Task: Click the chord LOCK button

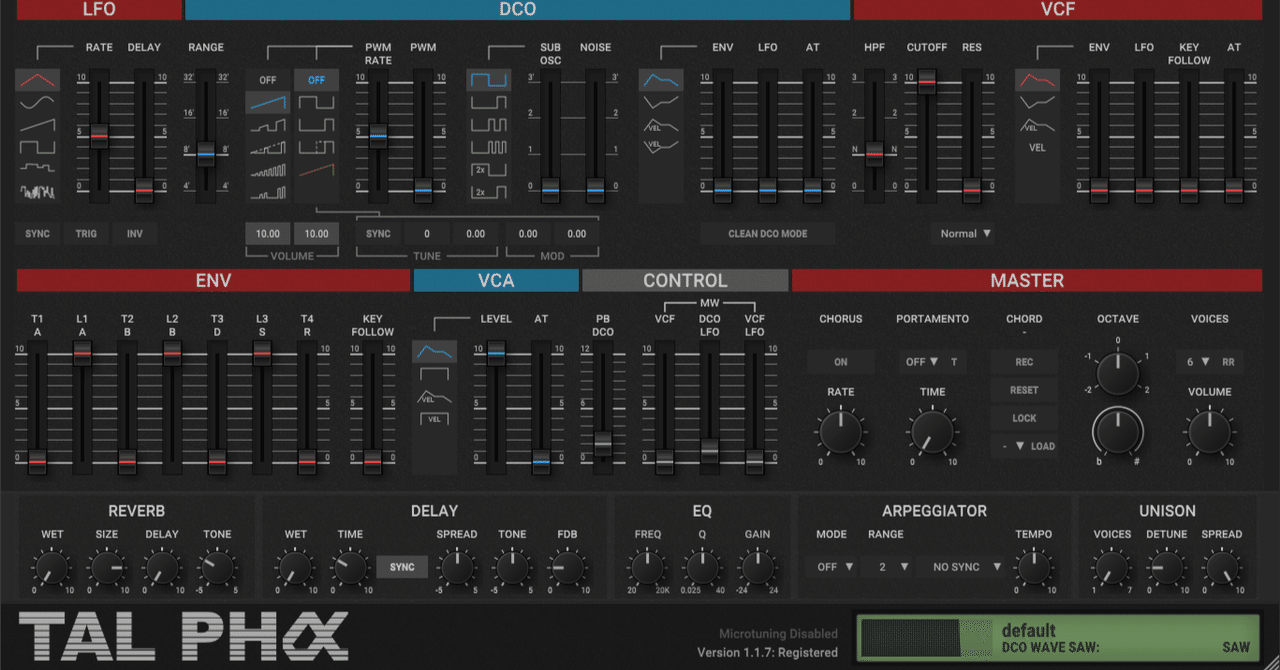Action: 1024,418
